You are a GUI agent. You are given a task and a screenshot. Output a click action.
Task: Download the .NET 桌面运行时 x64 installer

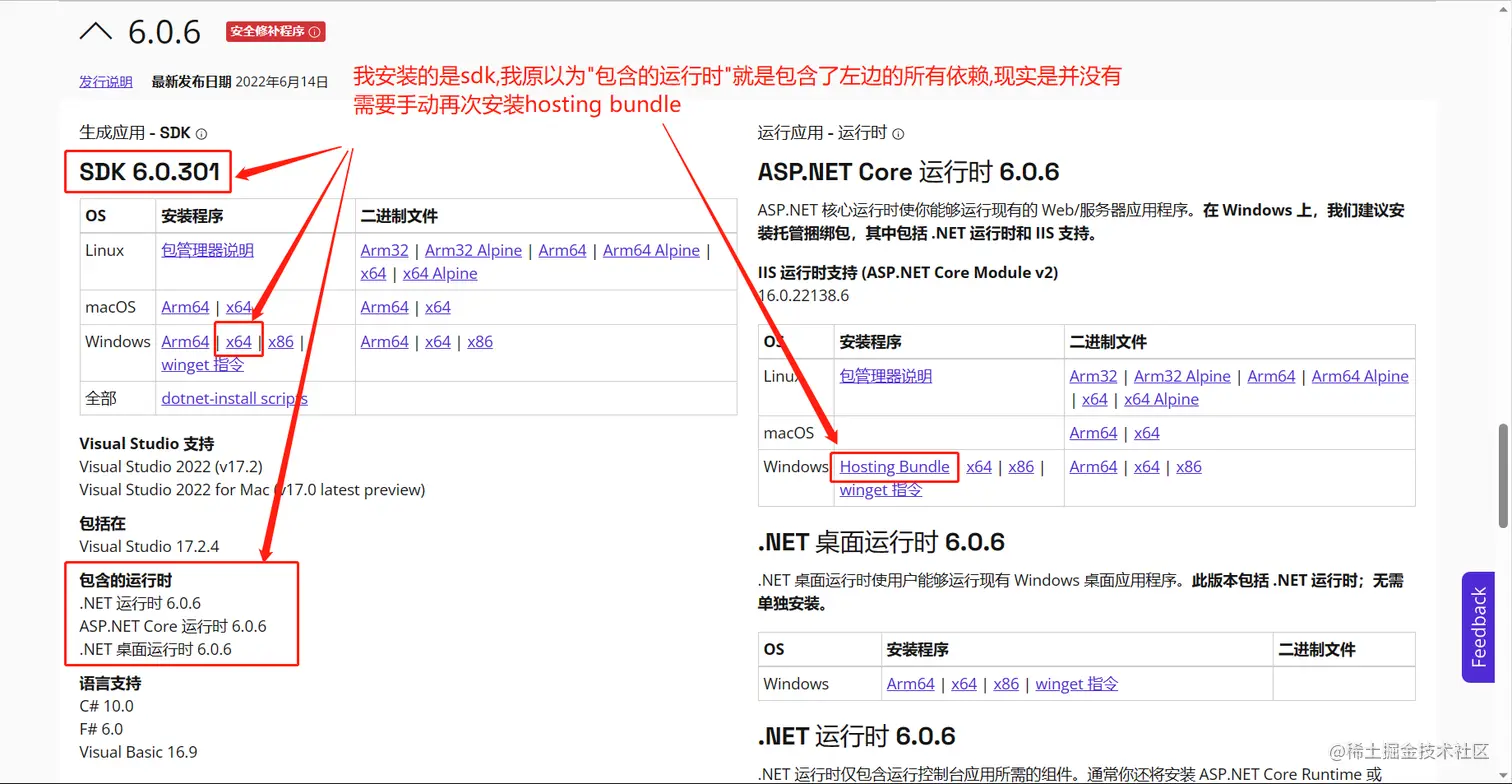point(963,683)
